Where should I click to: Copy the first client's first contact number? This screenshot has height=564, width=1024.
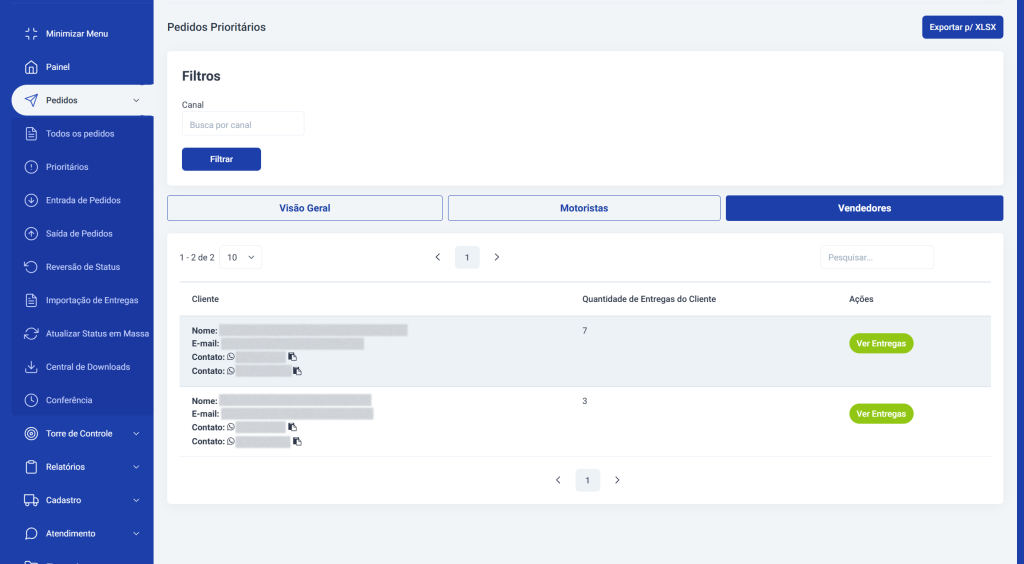(293, 357)
